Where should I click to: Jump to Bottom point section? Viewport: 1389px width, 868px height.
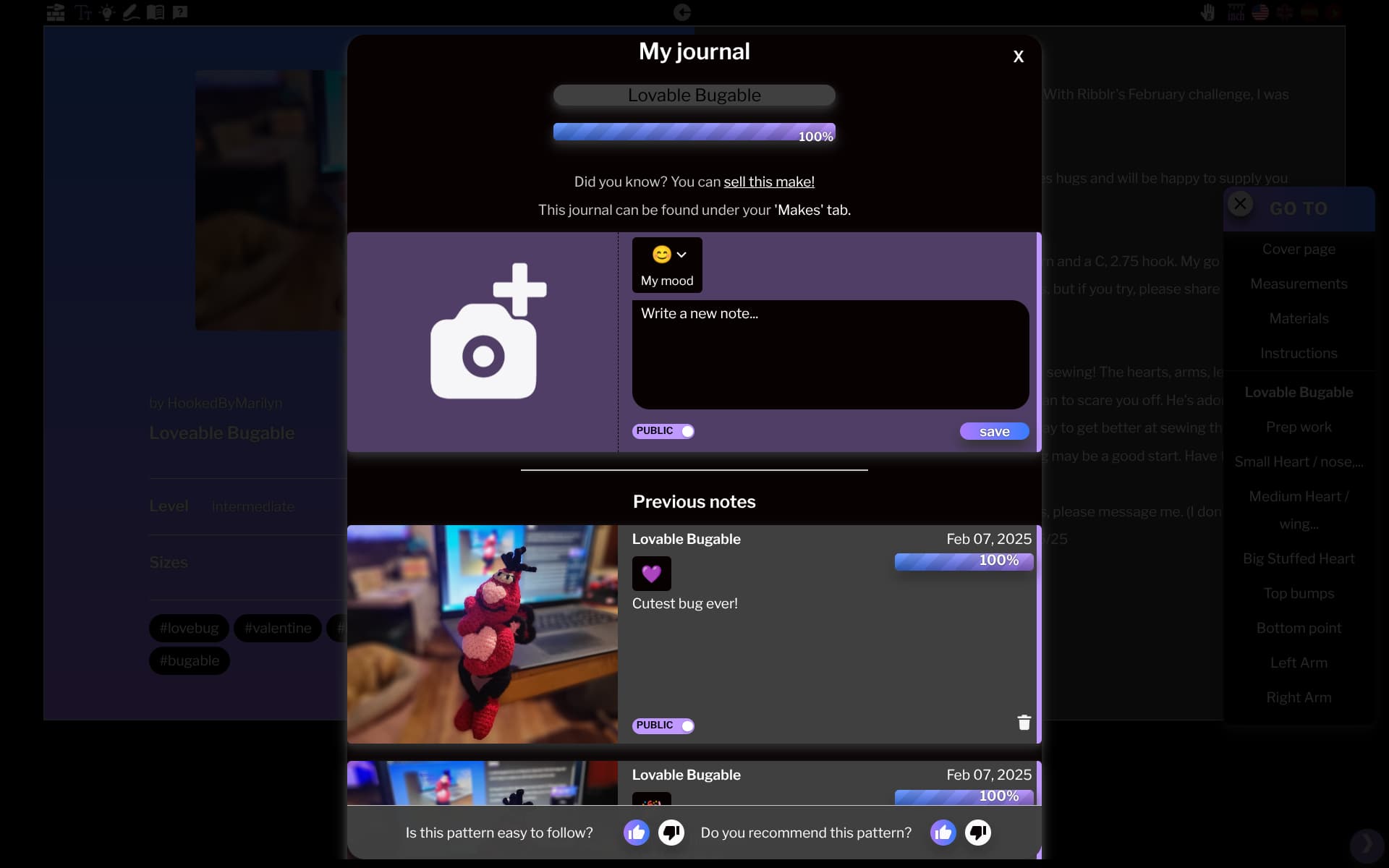1299,628
